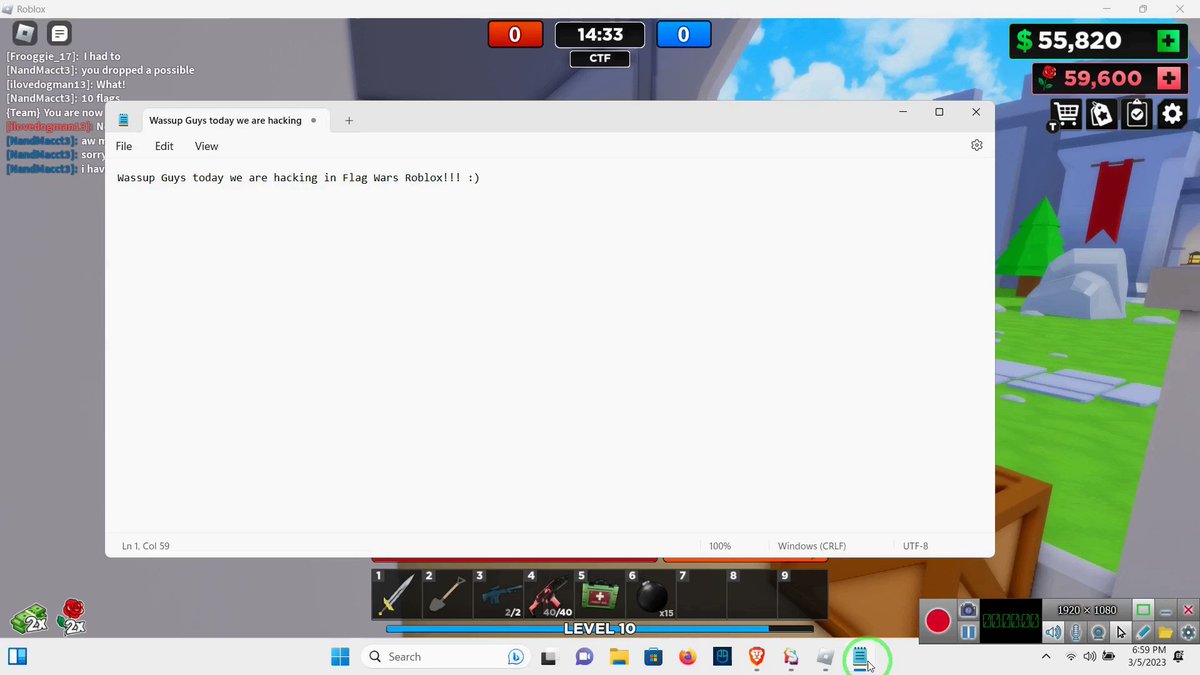
Task: Click the blue team score
Action: [x=683, y=34]
